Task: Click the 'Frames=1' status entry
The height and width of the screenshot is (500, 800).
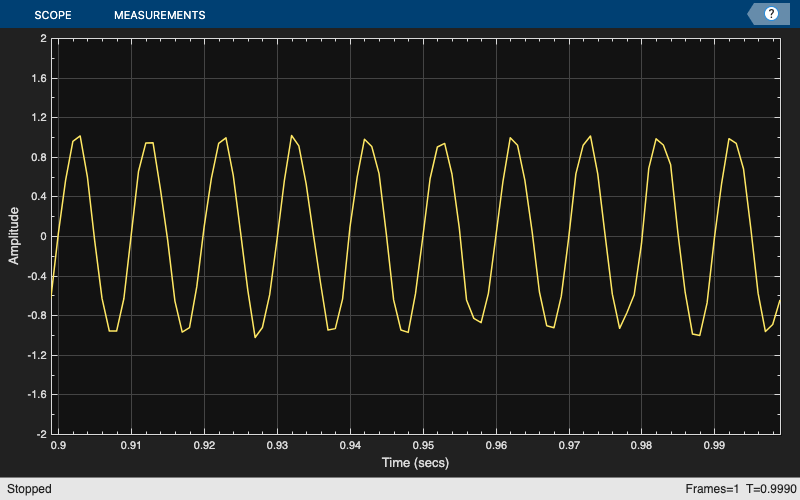Action: [711, 489]
